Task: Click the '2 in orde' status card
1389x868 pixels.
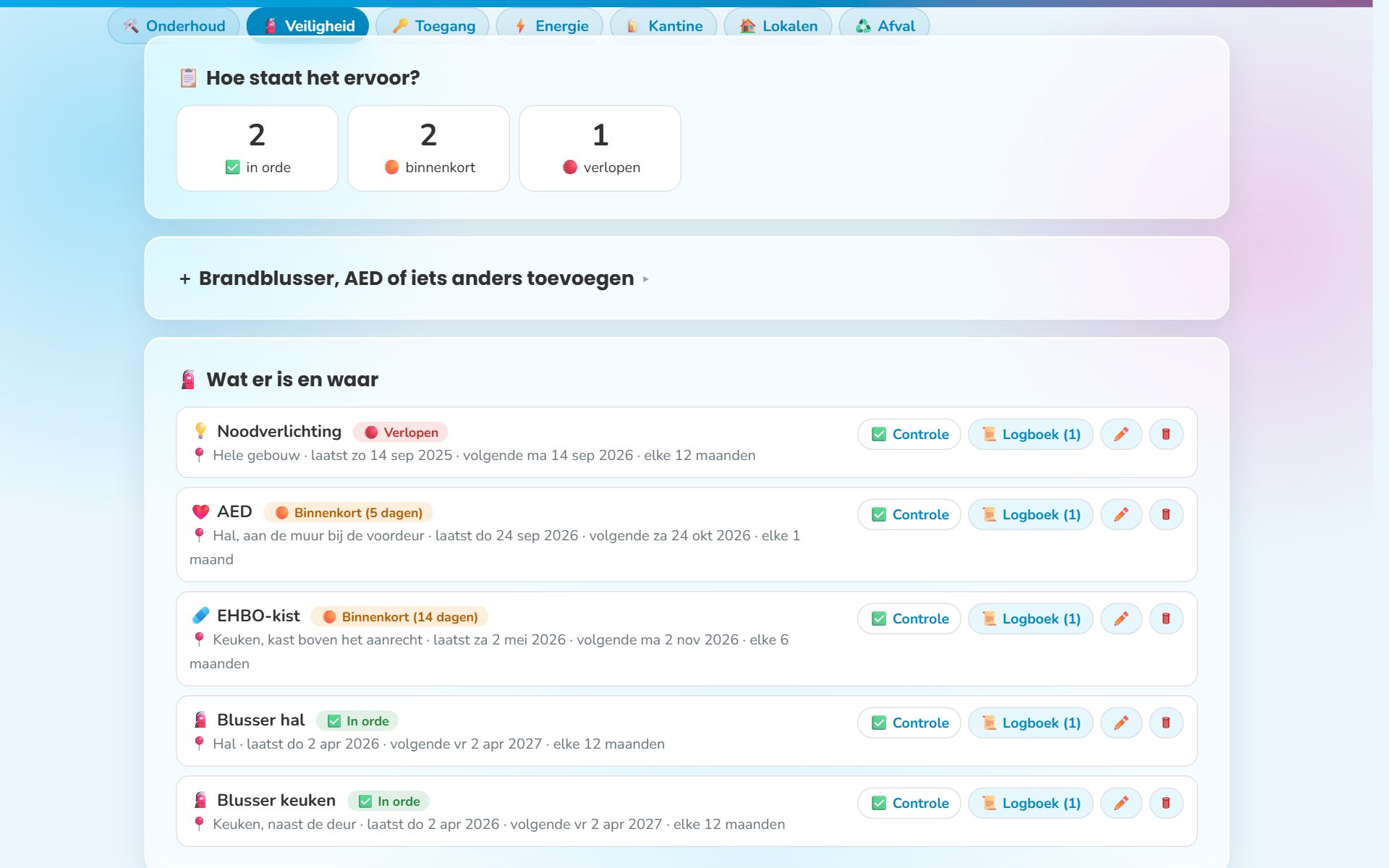Action: click(x=257, y=148)
